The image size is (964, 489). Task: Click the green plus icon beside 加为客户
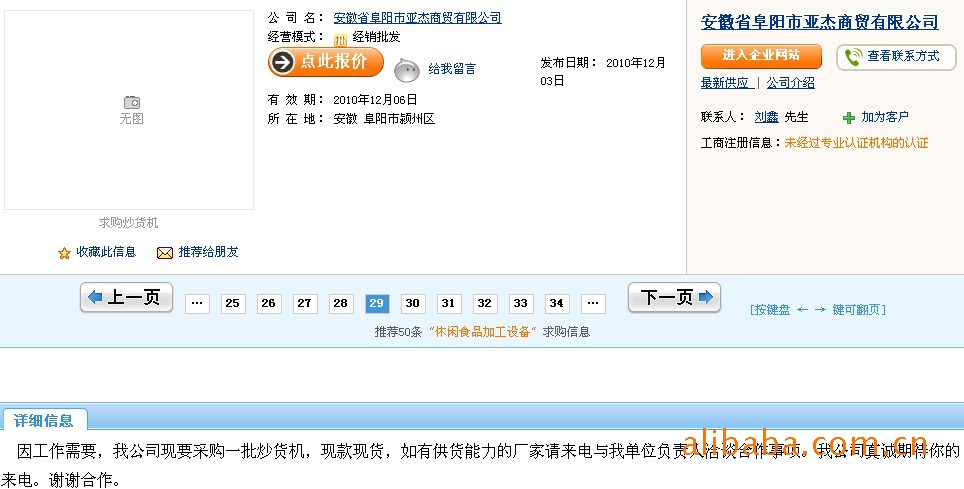[849, 118]
